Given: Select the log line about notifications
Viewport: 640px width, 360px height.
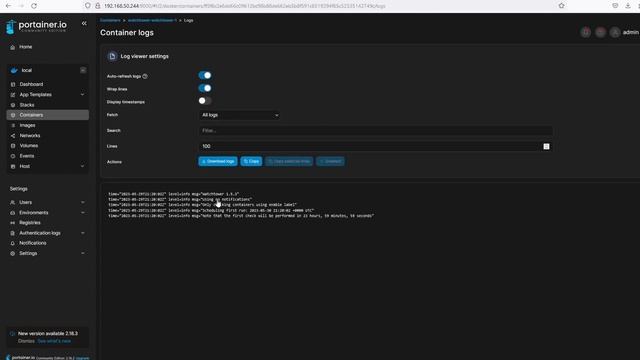Looking at the screenshot, I should coord(180,199).
